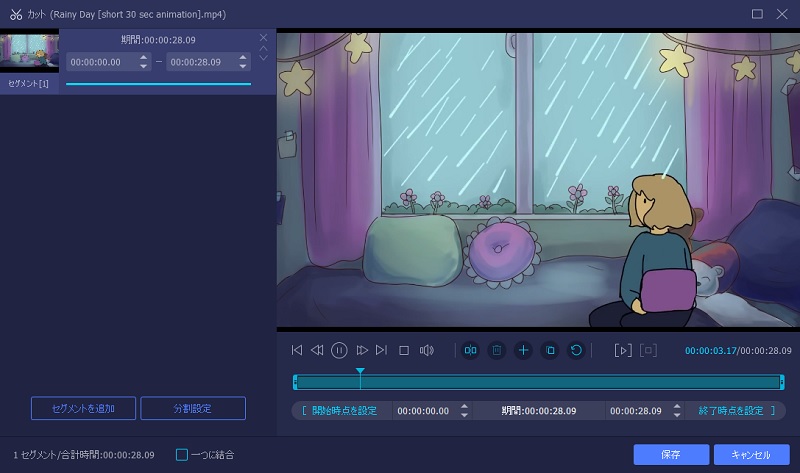This screenshot has height=473, width=800.
Task: Click the left trim handle of the timeline
Action: pos(295,382)
